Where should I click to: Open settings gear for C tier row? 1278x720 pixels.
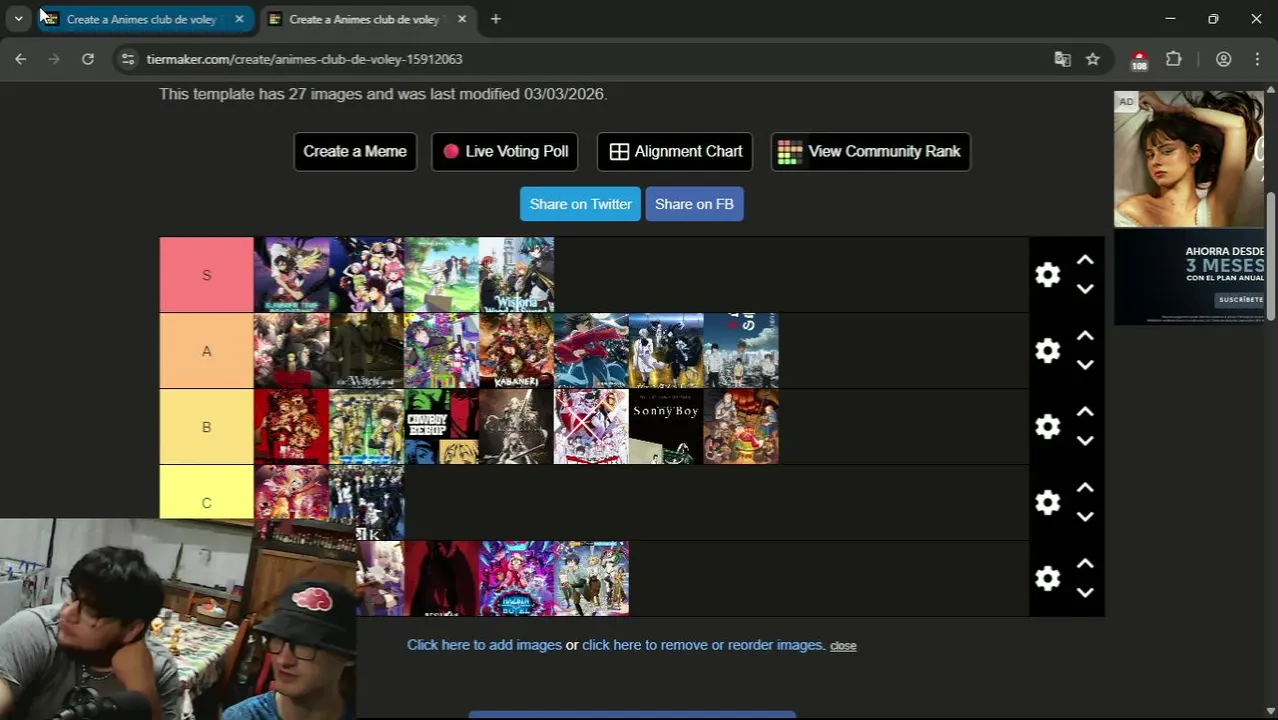coord(1047,502)
